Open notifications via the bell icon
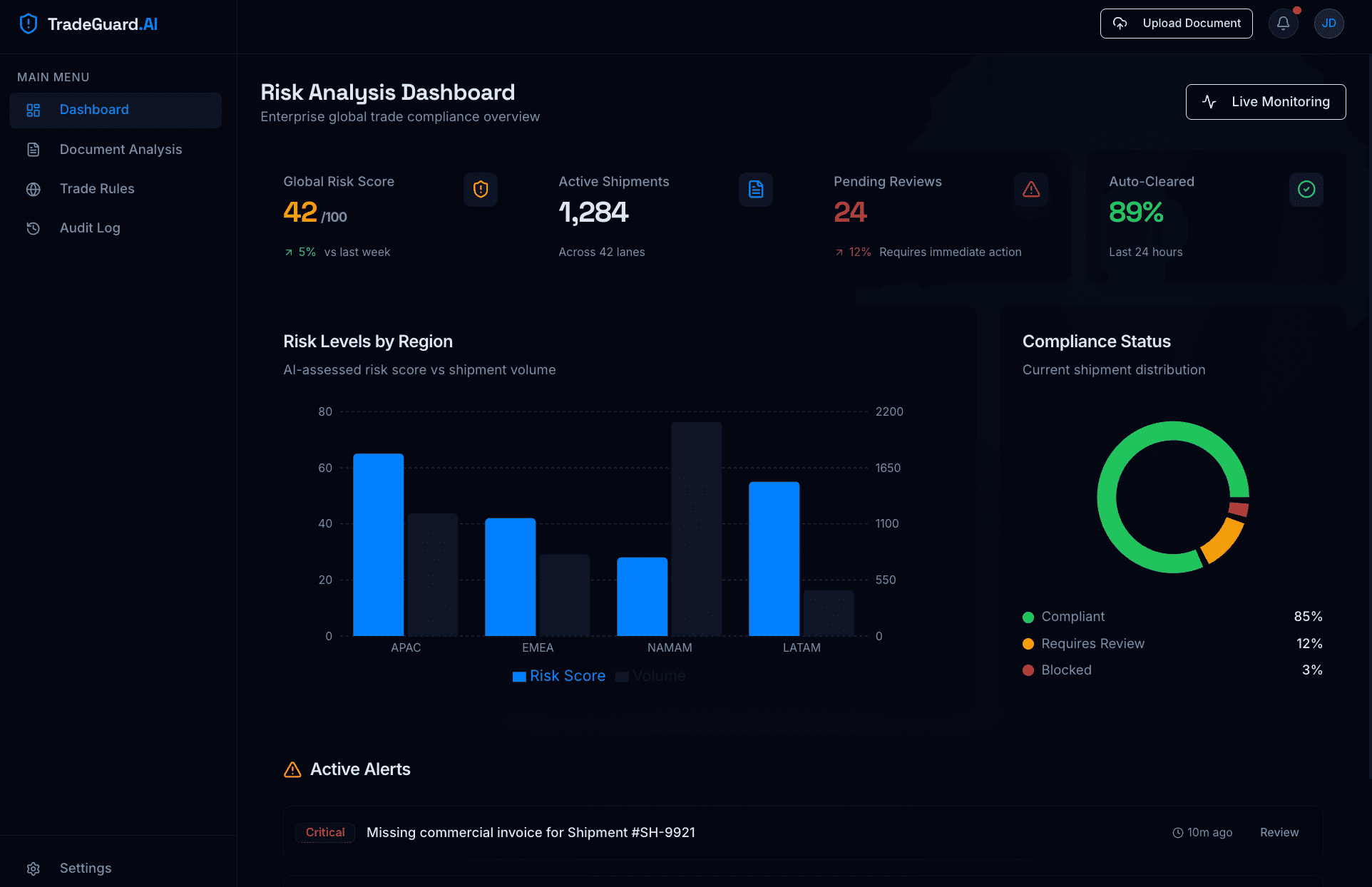 coord(1283,23)
